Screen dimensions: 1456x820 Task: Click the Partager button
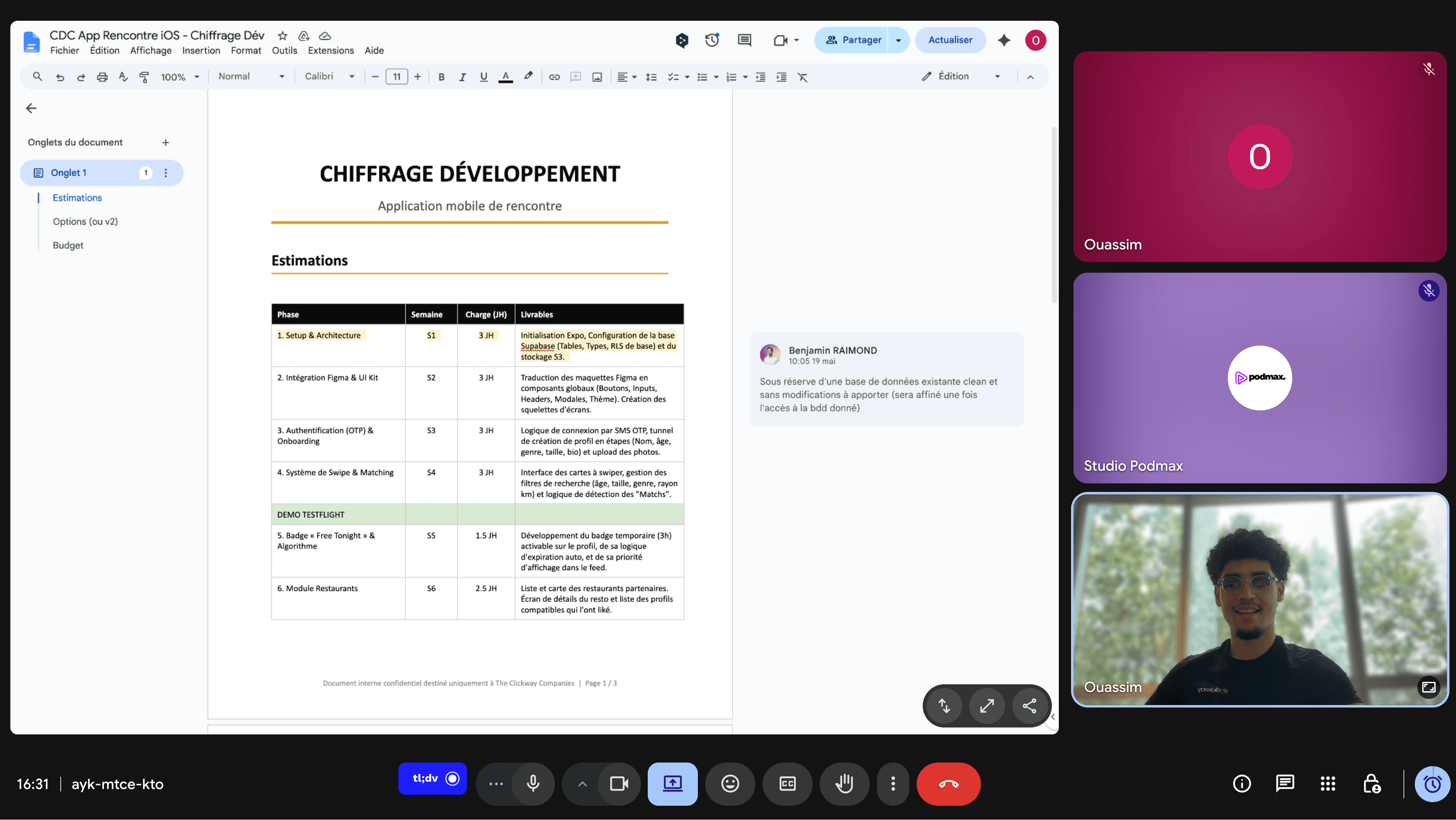pyautogui.click(x=852, y=40)
